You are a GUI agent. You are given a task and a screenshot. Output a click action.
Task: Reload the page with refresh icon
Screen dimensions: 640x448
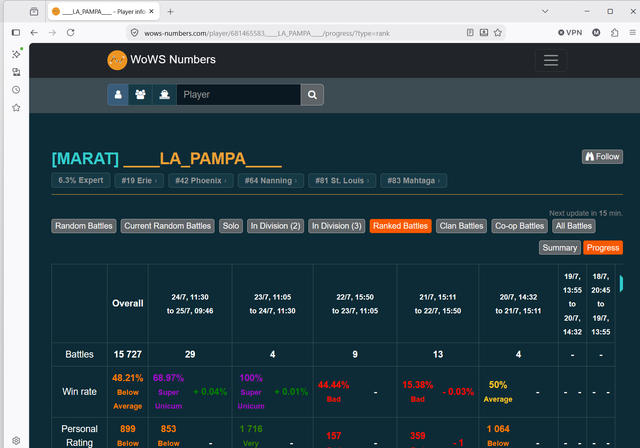pyautogui.click(x=71, y=33)
